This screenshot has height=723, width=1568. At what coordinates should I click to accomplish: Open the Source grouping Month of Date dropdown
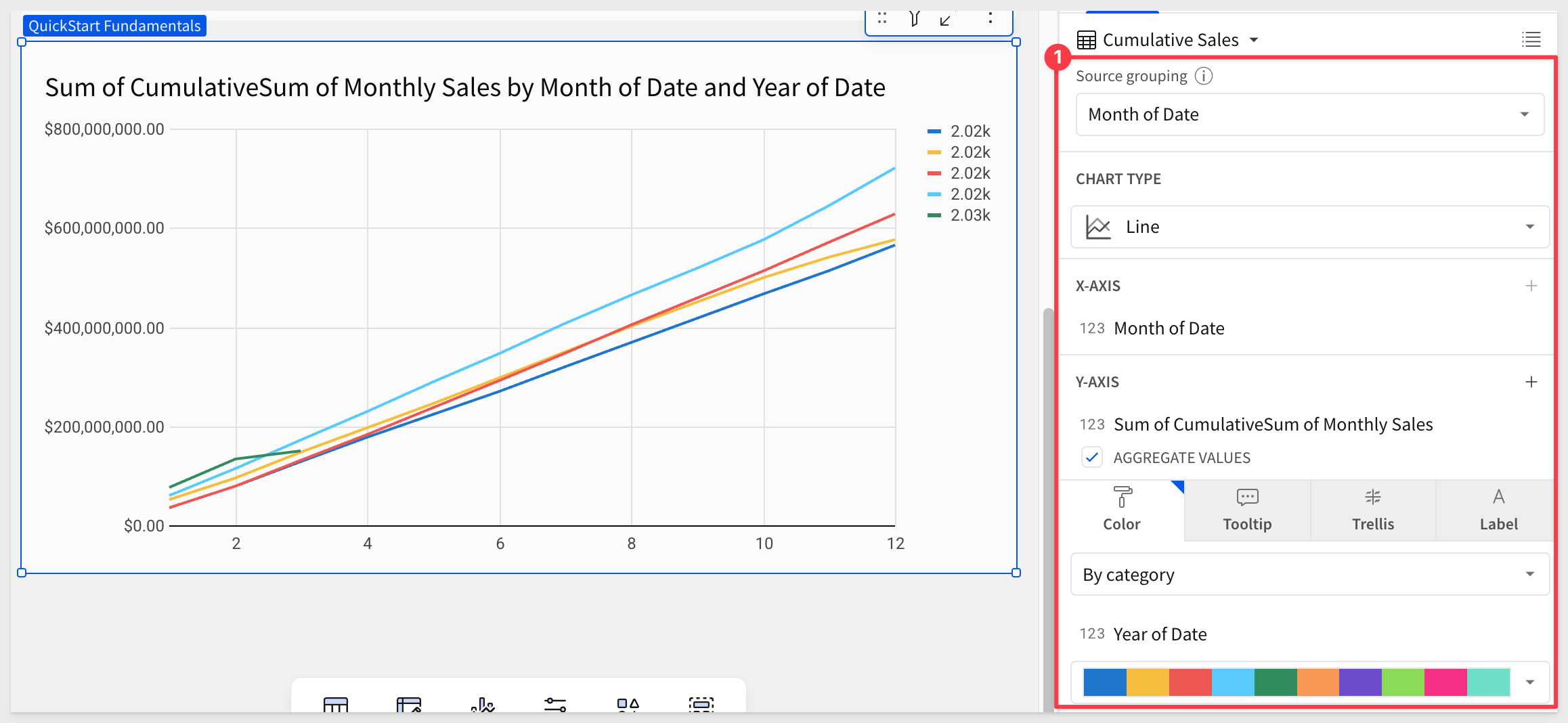tap(1309, 114)
